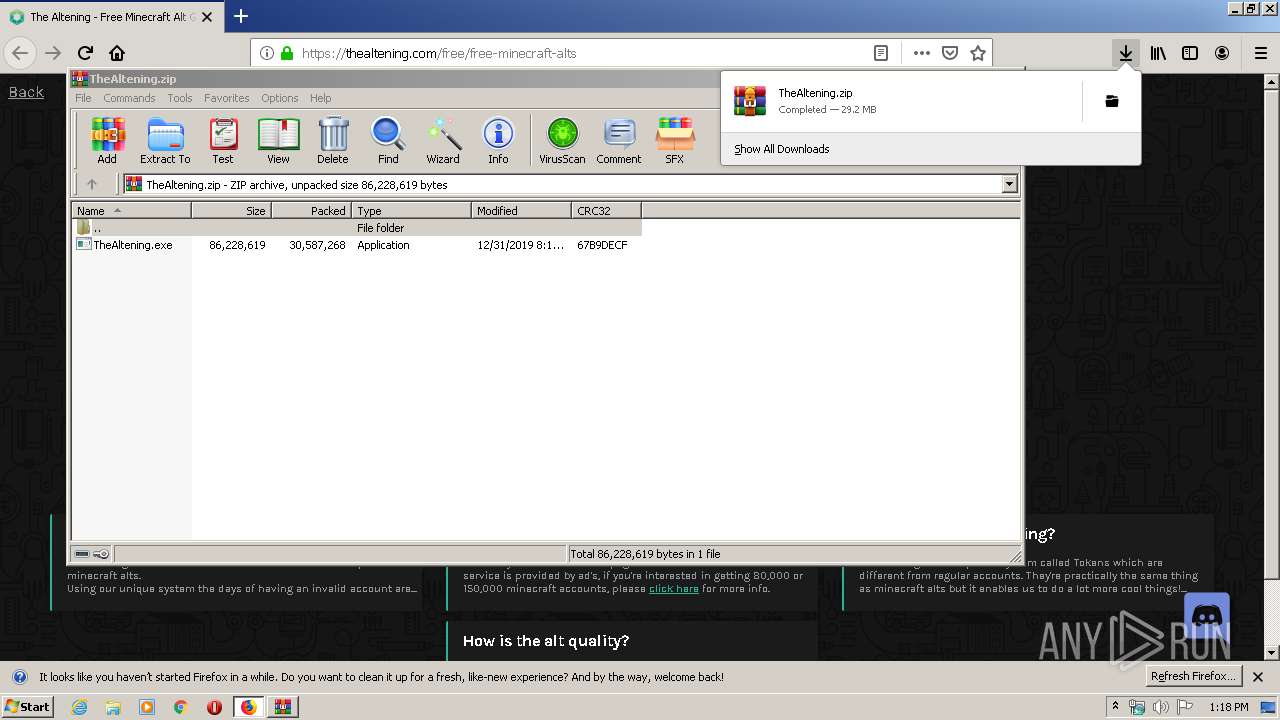Go up one folder level arrow
The width and height of the screenshot is (1280, 720).
pos(92,184)
